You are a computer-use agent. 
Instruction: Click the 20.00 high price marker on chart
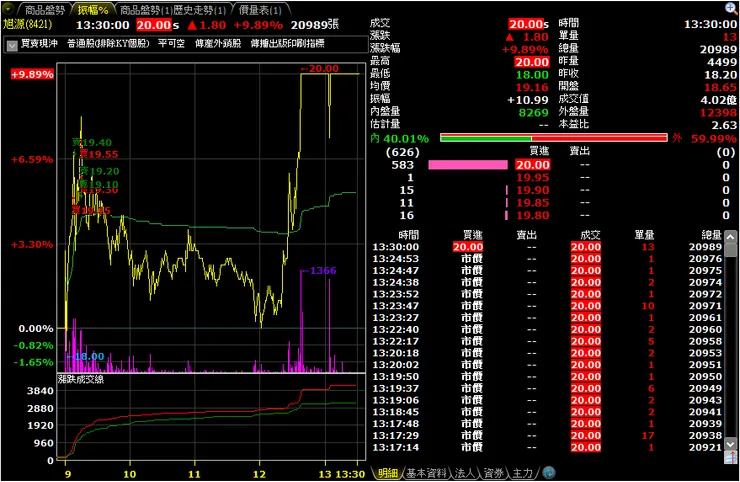(320, 68)
